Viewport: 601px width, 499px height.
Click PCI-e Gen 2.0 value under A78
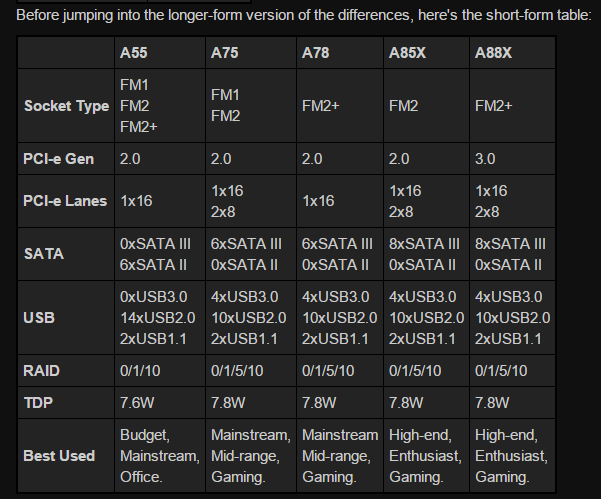(340, 159)
